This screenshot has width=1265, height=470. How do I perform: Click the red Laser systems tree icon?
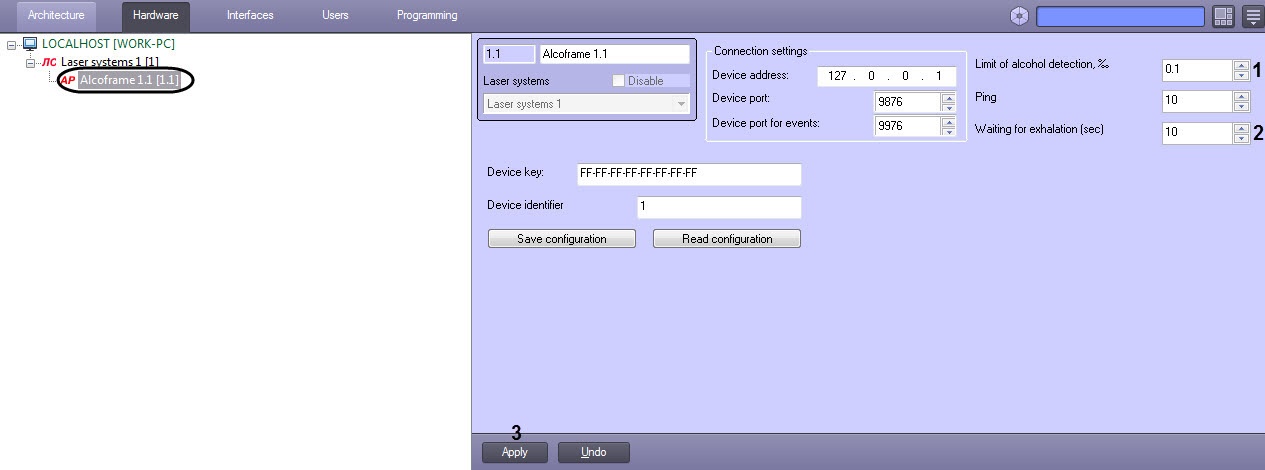click(50, 62)
